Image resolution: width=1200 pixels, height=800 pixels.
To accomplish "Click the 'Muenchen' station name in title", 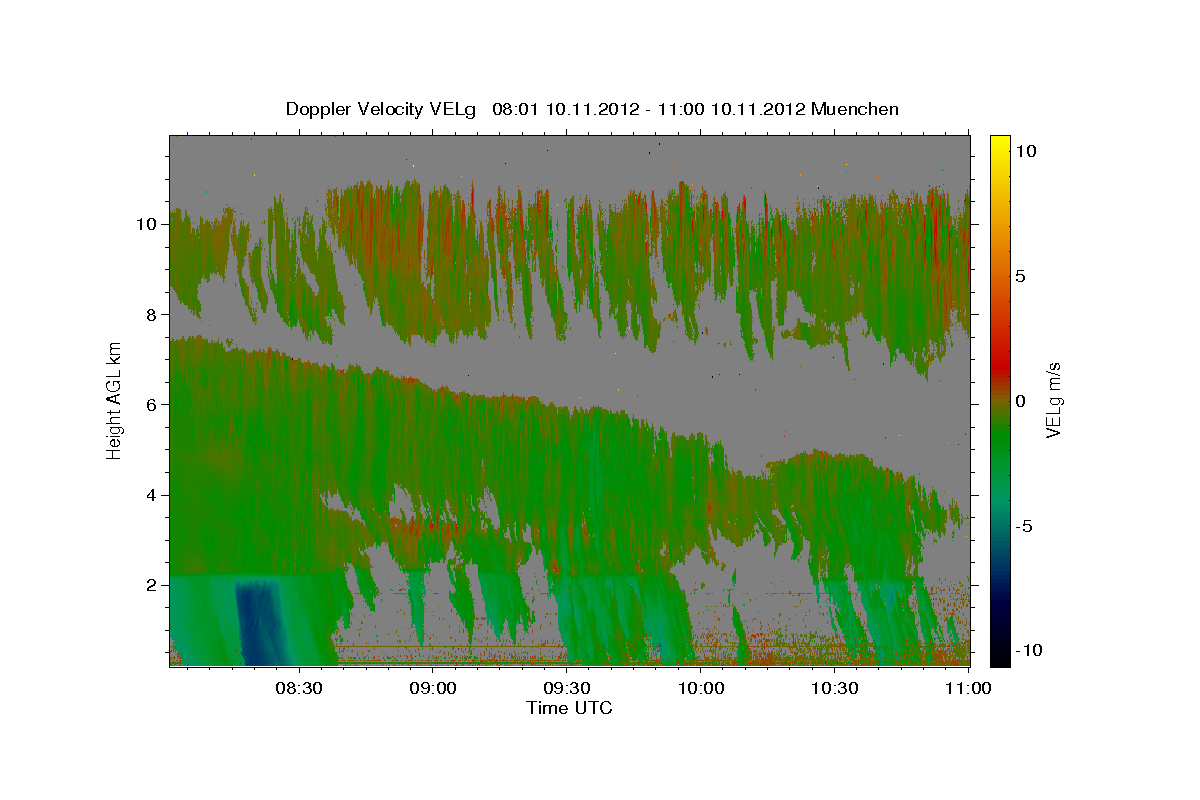I will point(855,109).
